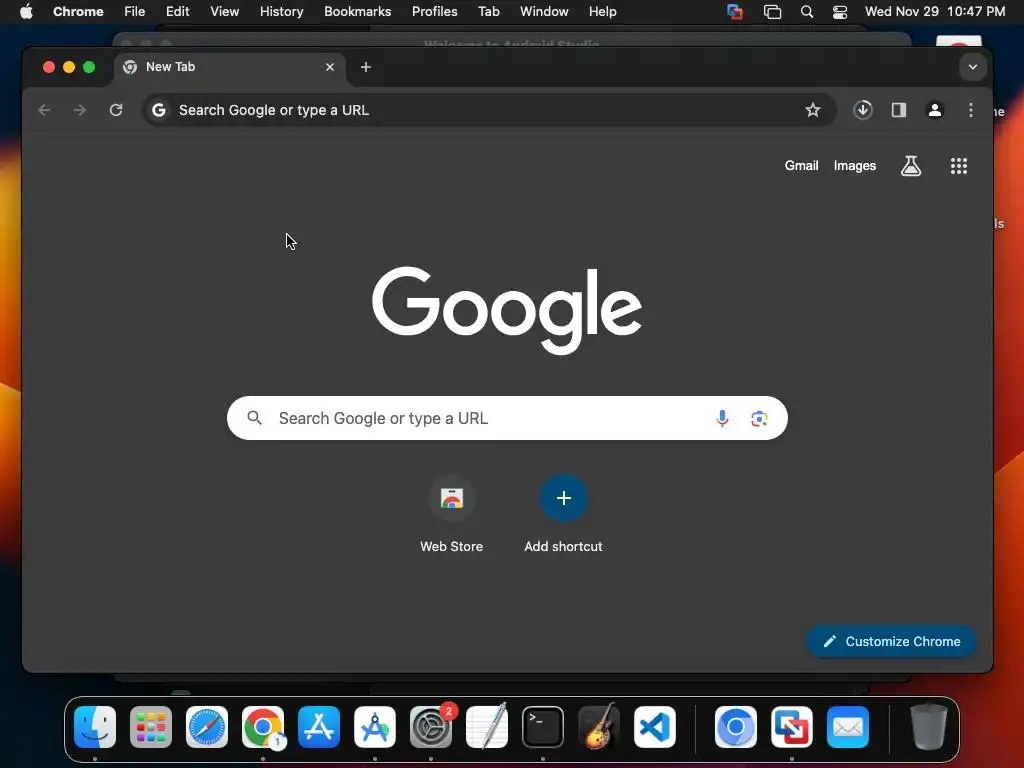1024x768 pixels.
Task: Click the magnifier icon in the search box
Action: click(x=255, y=418)
